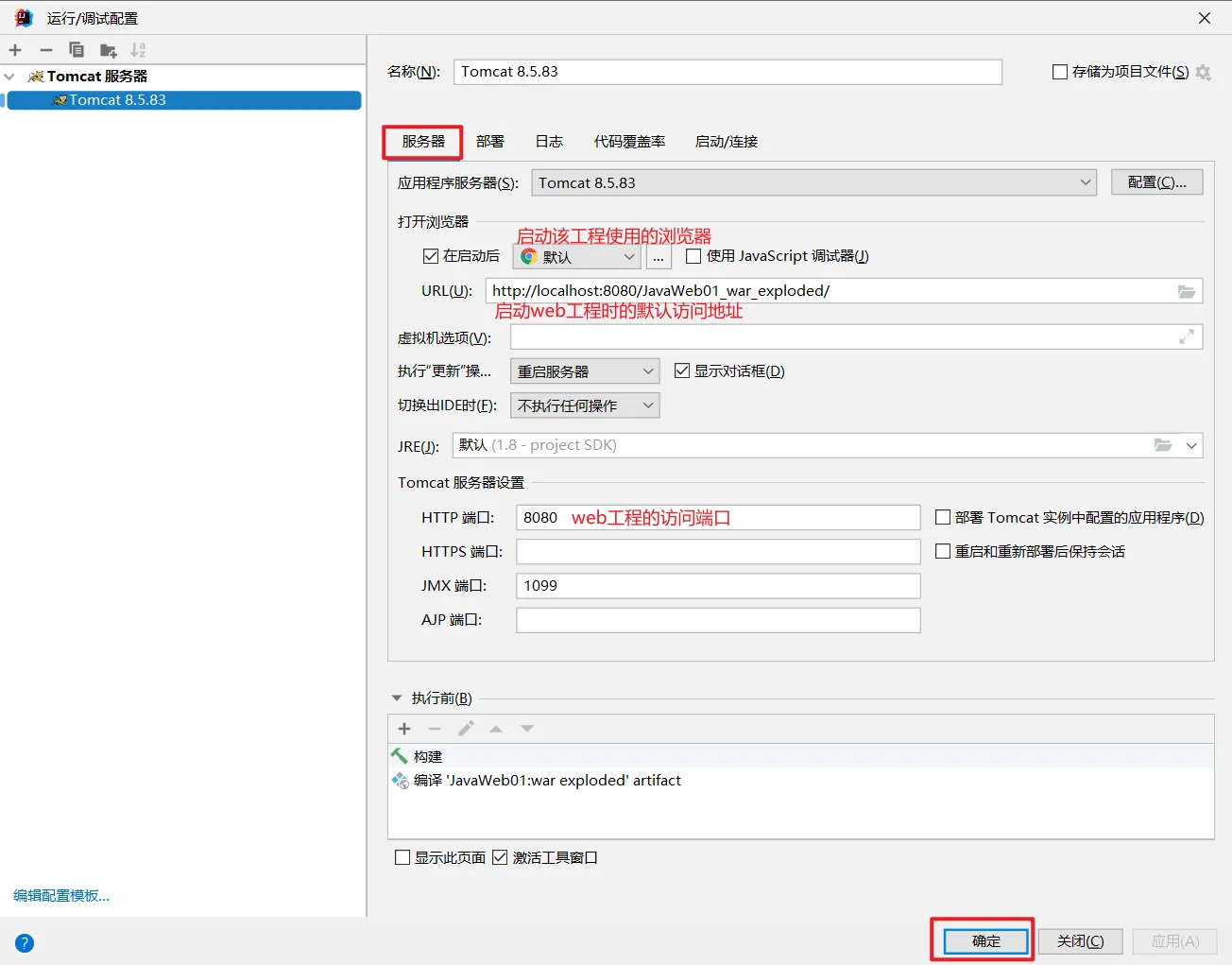Open the 编辑配置模板 link

61,896
